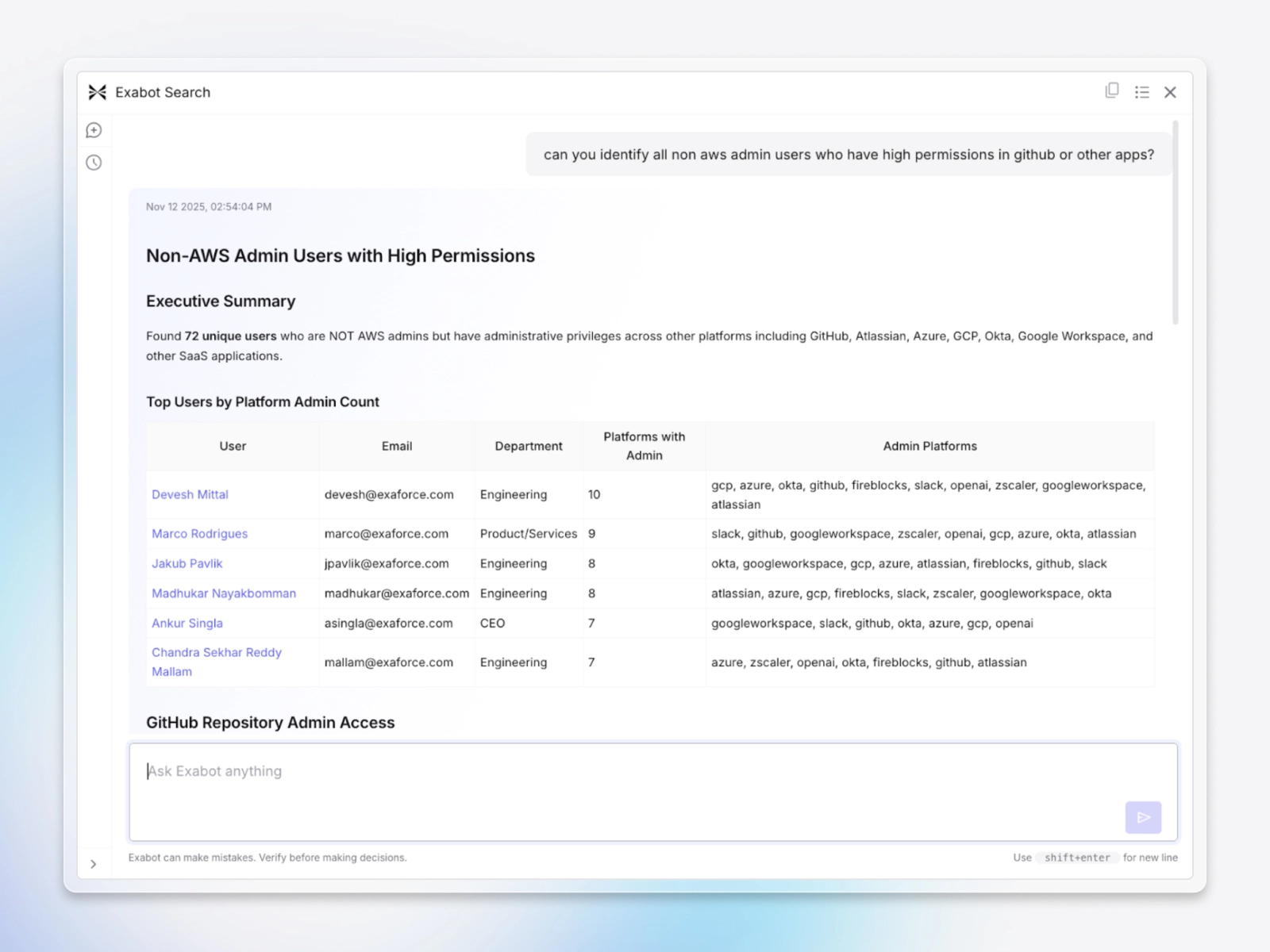Viewport: 1270px width, 952px height.
Task: Open Devesh Mittal user link
Action: [190, 494]
